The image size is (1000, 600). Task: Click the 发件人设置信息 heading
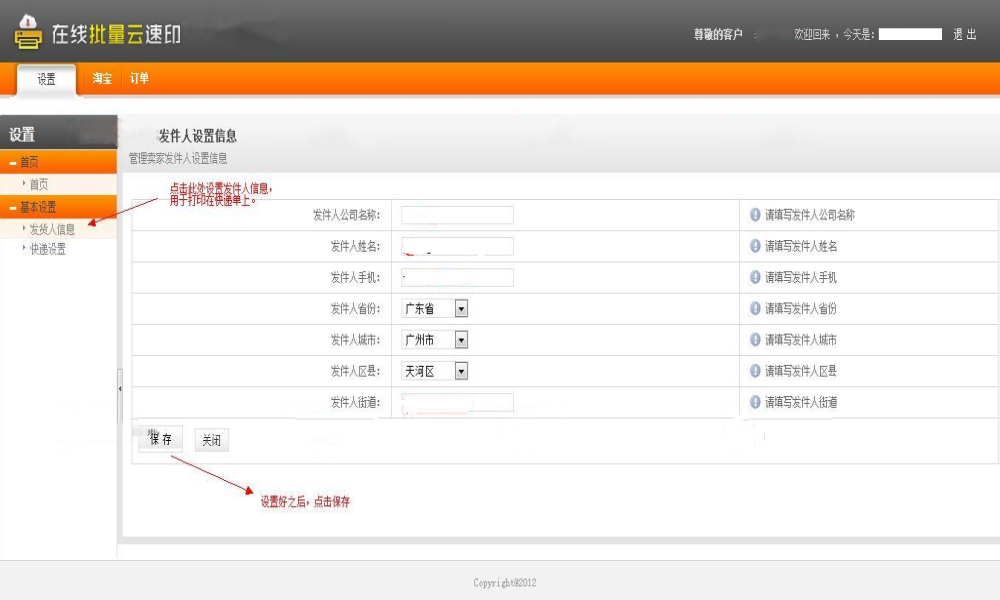pos(198,136)
